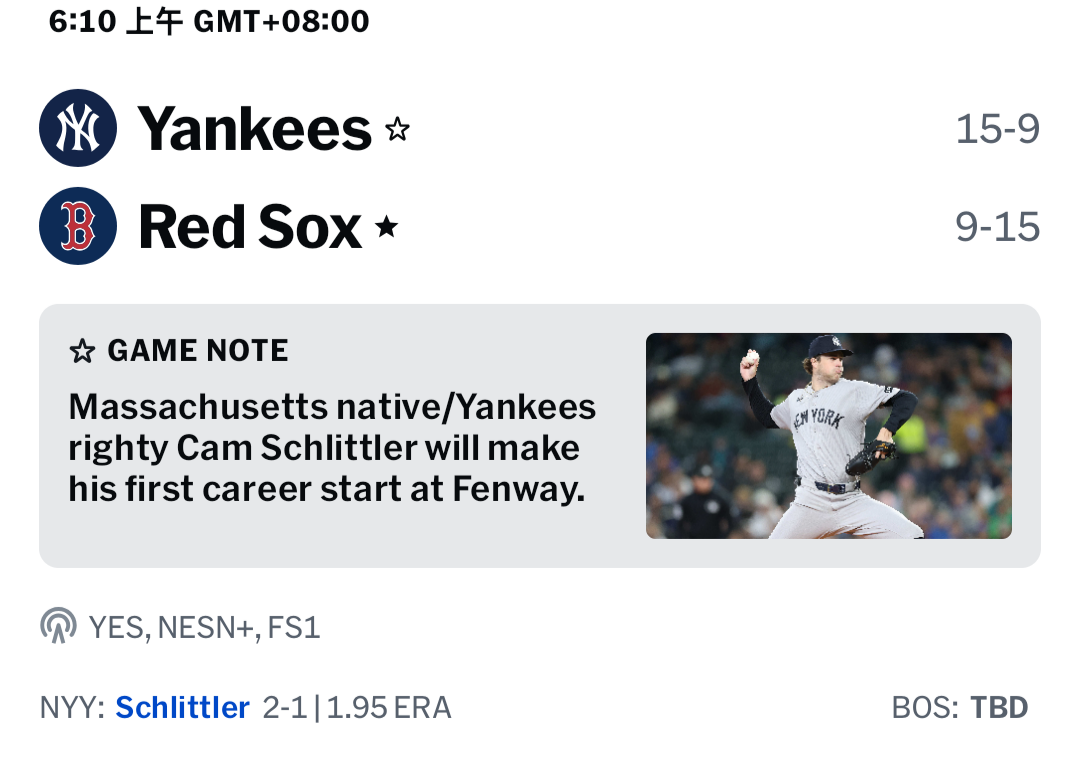Screen dimensions: 1080x767
Task: Click the Red Sox 9-15 record
Action: pos(997,228)
